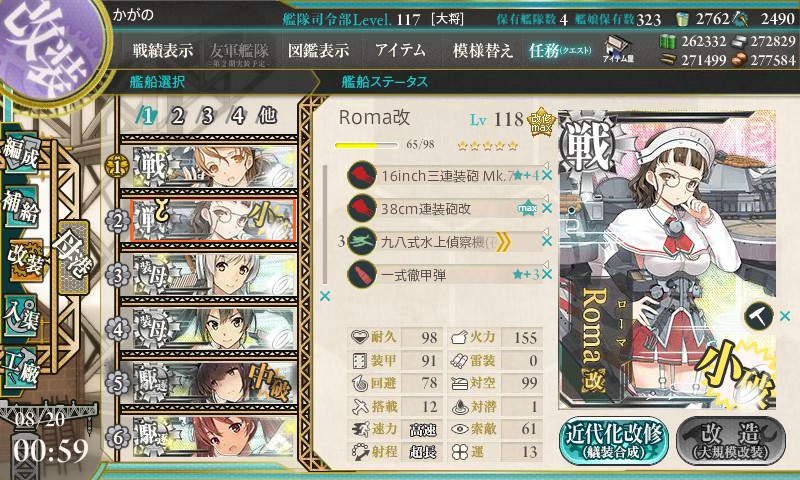Click the アイテム屋 item shop icon

pyautogui.click(x=618, y=50)
